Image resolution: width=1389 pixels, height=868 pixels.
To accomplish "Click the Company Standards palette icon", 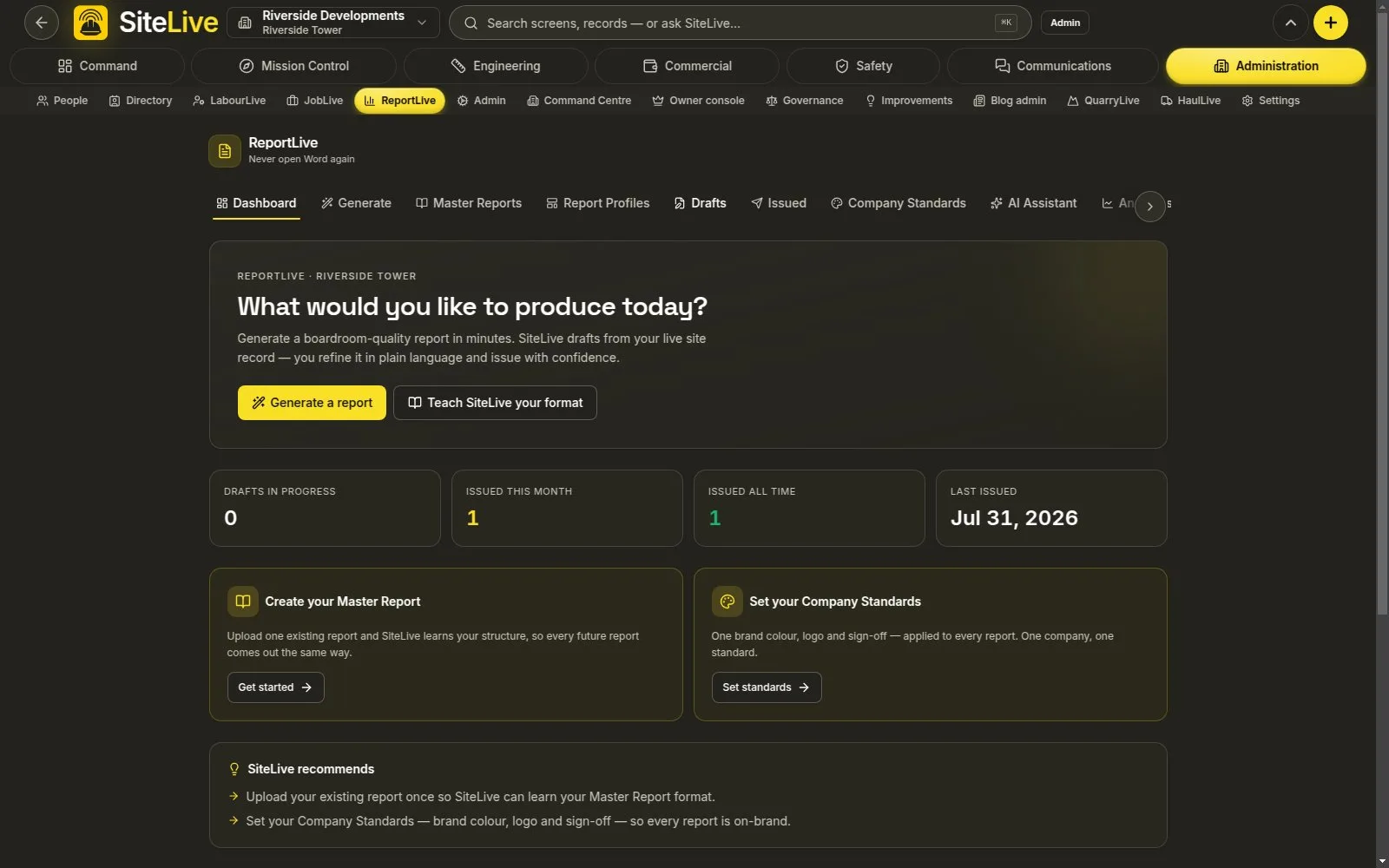I will (x=727, y=602).
